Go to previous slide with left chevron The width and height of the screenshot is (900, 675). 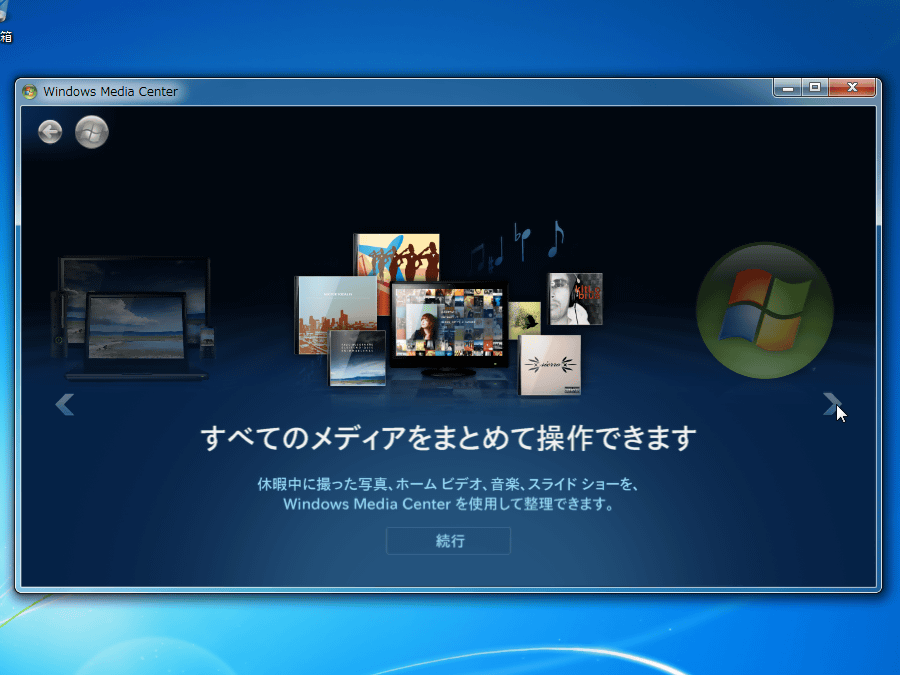[64, 404]
